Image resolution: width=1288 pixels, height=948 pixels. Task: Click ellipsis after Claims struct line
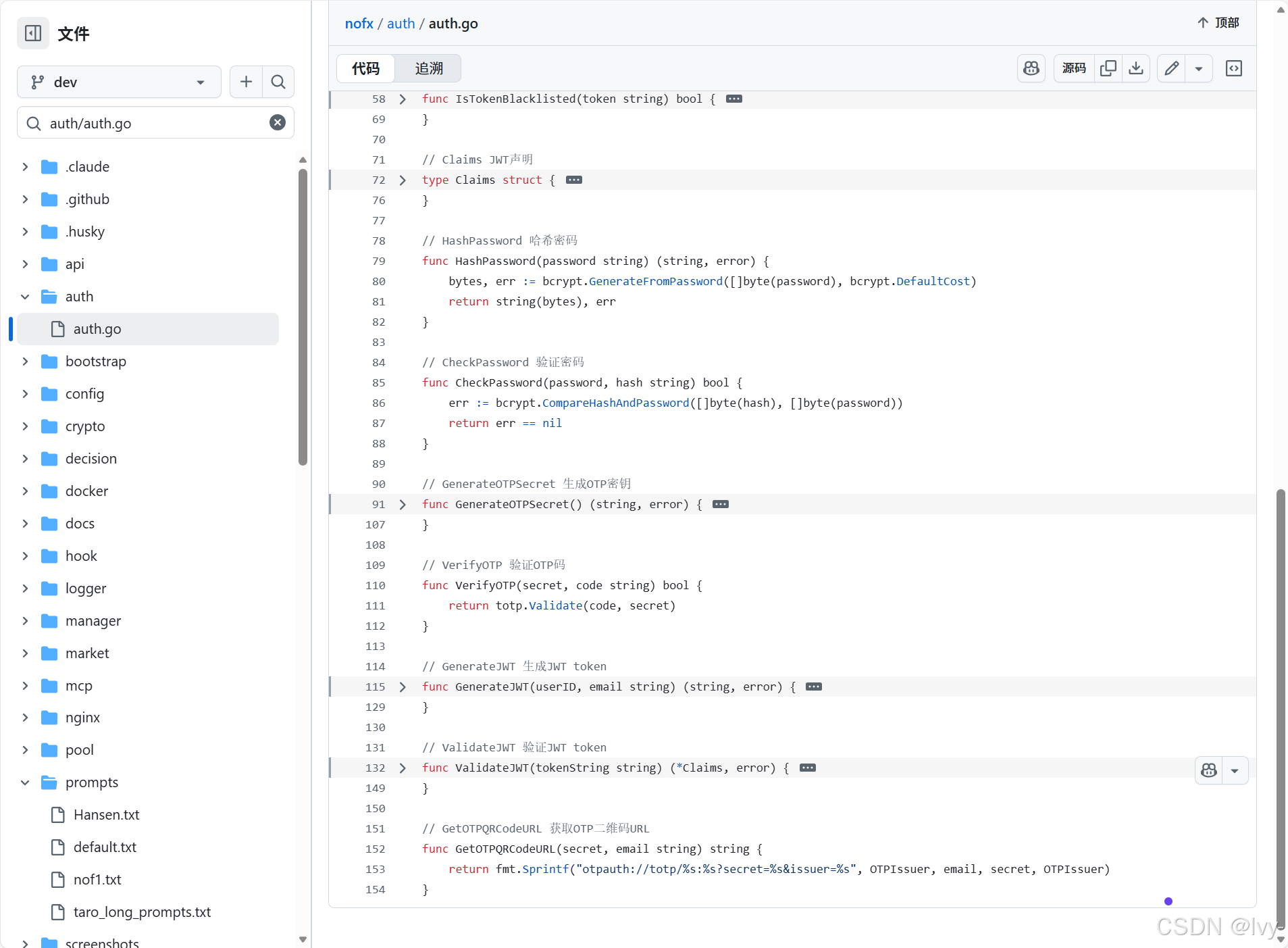click(574, 180)
